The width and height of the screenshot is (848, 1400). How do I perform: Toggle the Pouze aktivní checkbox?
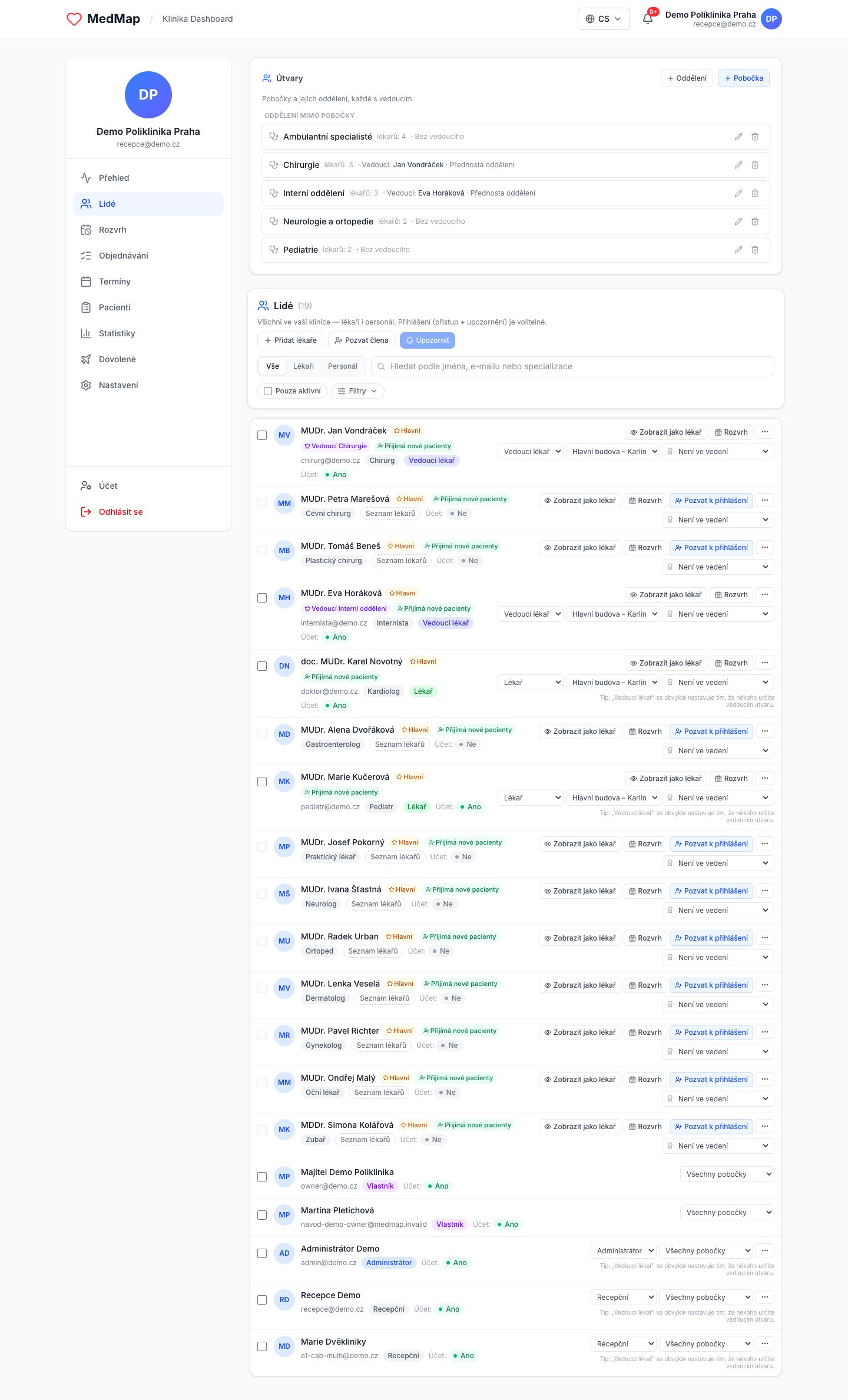click(268, 391)
